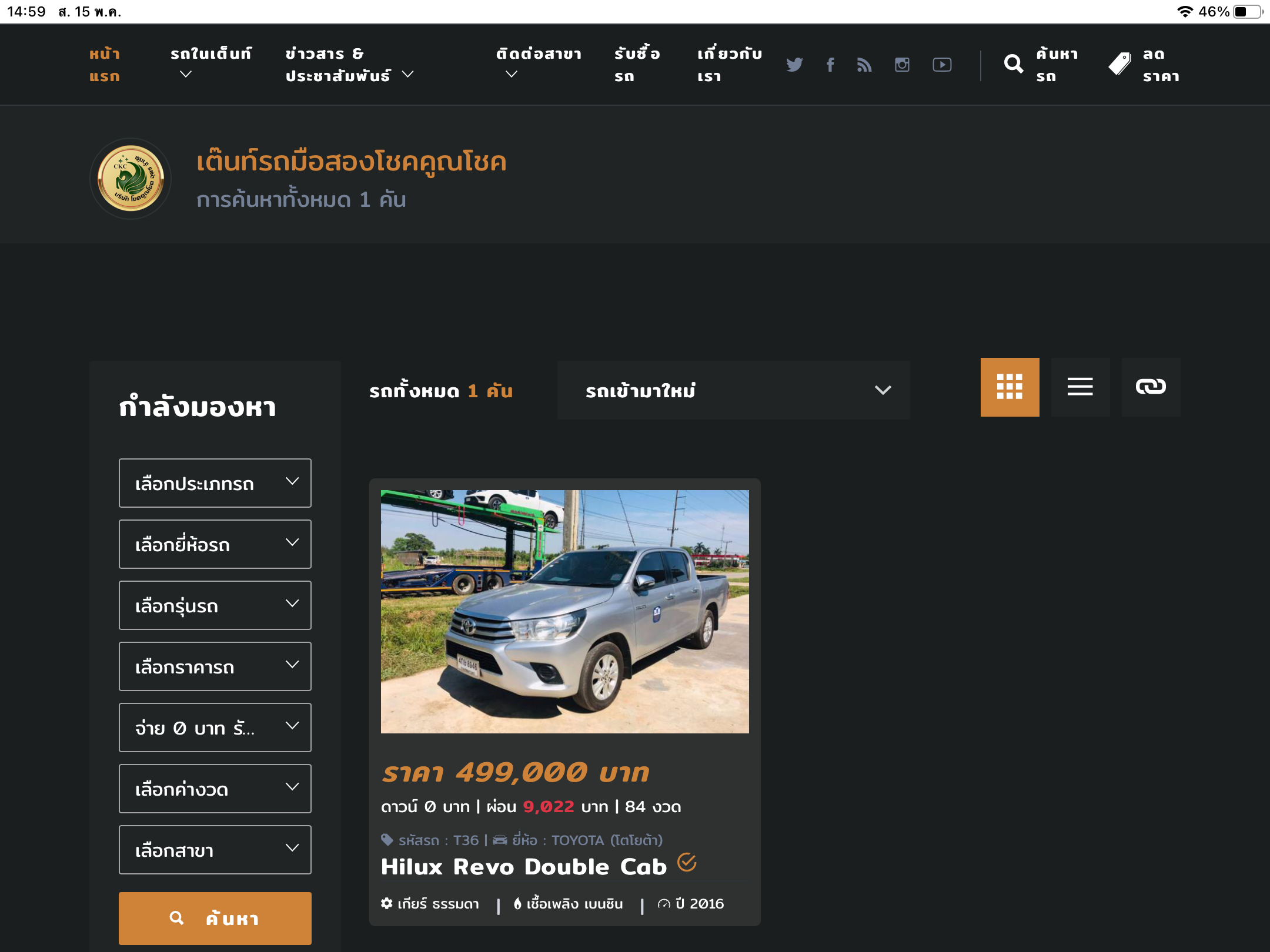This screenshot has height=952, width=1270.
Task: Open the Facebook social icon
Action: [x=830, y=65]
